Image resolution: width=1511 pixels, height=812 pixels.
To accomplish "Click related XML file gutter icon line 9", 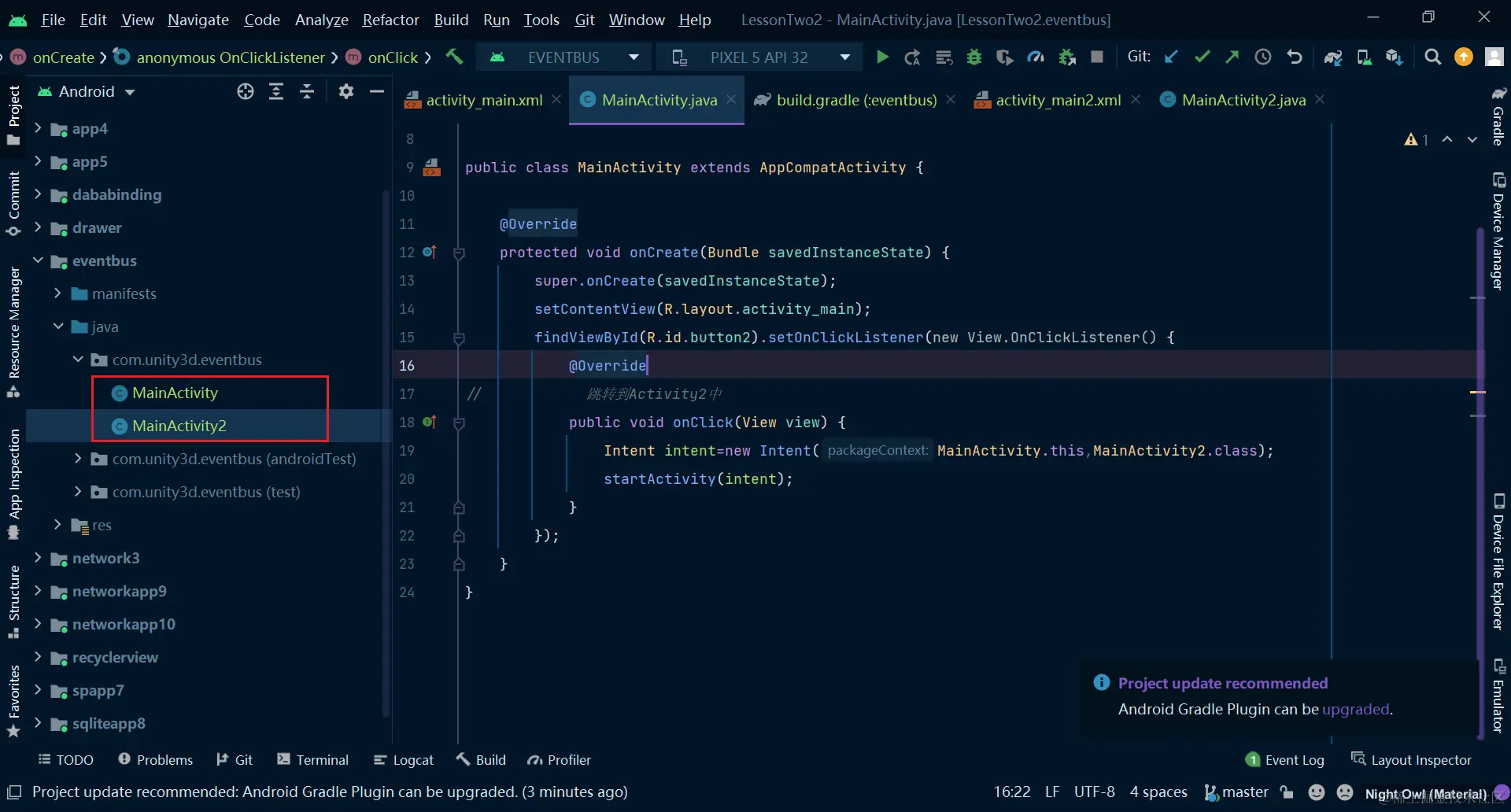I will (432, 167).
